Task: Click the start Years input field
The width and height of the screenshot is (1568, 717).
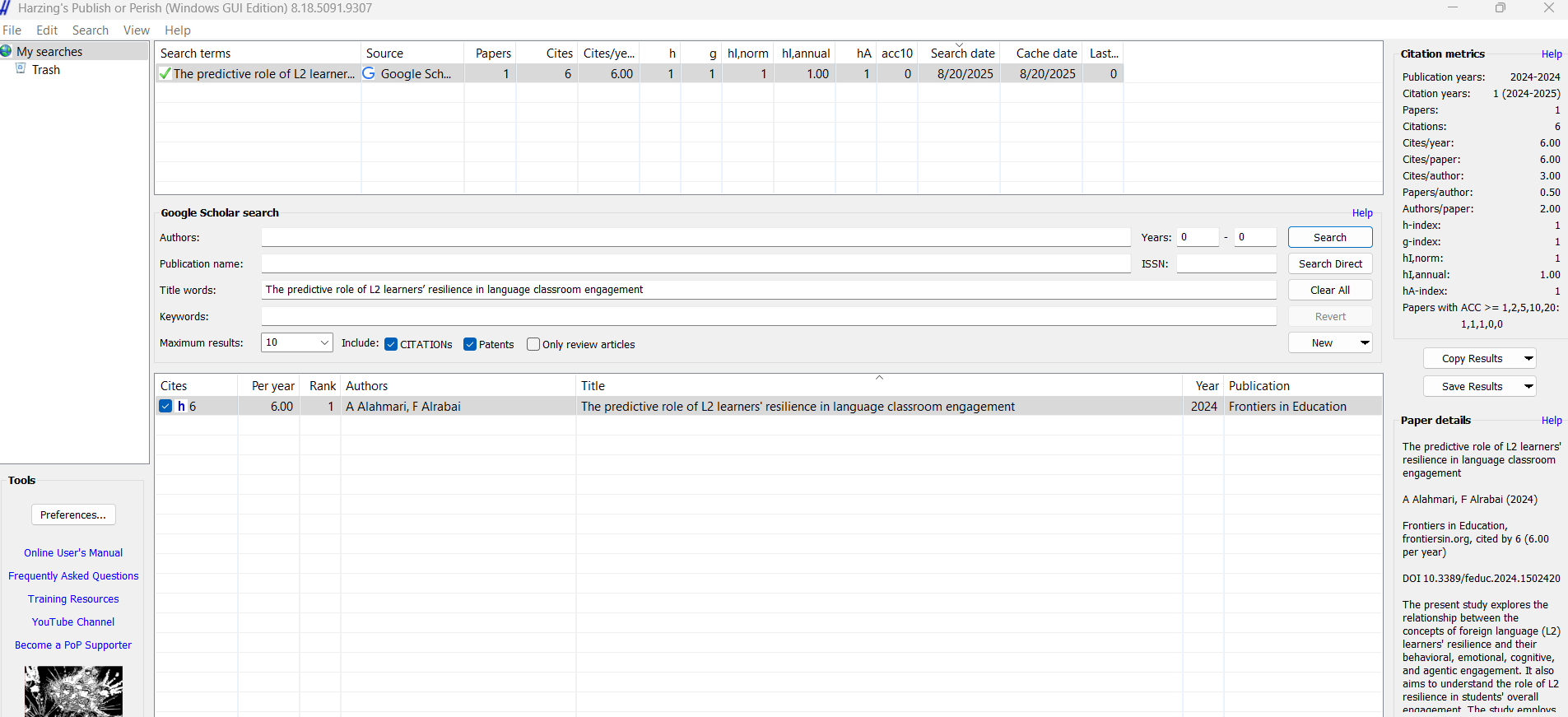Action: click(x=1198, y=237)
